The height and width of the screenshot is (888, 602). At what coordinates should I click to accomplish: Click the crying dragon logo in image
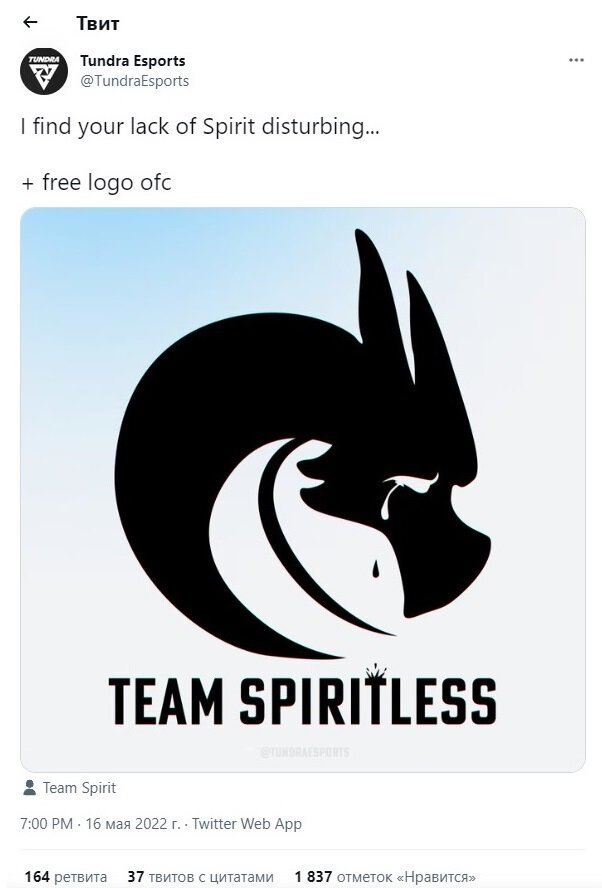coord(303,445)
